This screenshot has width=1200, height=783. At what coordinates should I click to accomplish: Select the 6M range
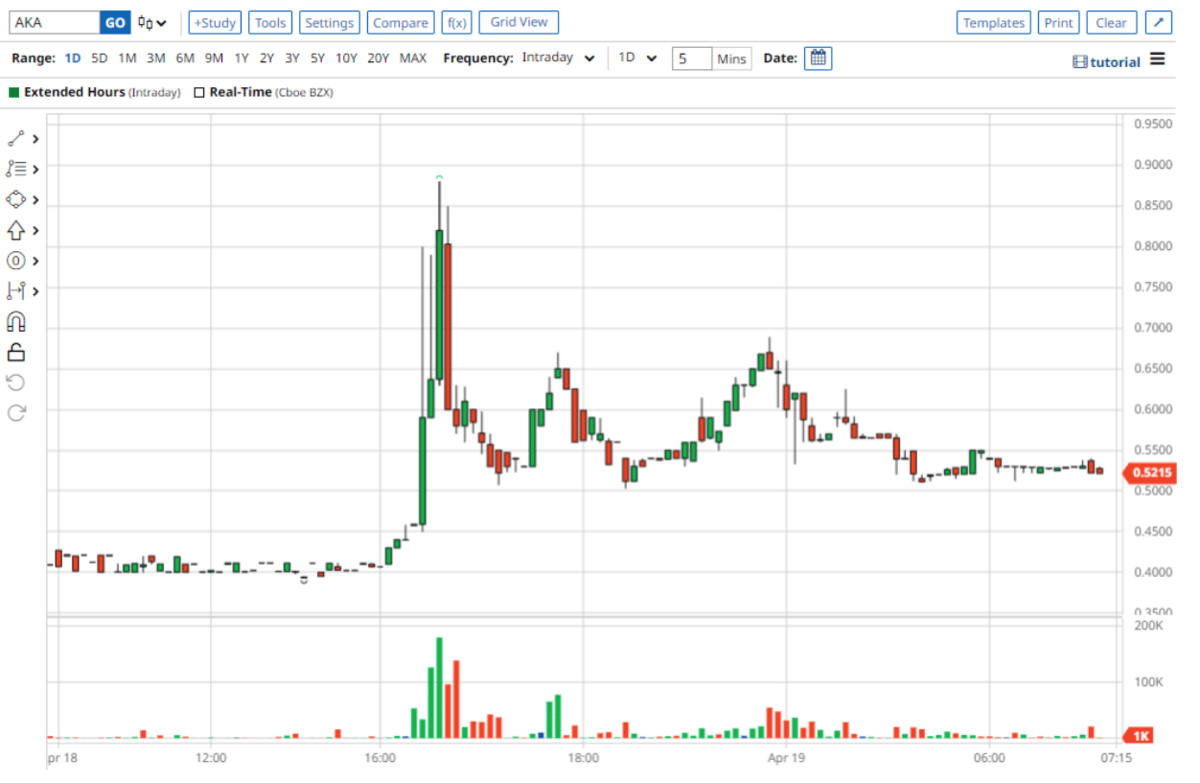[x=185, y=58]
